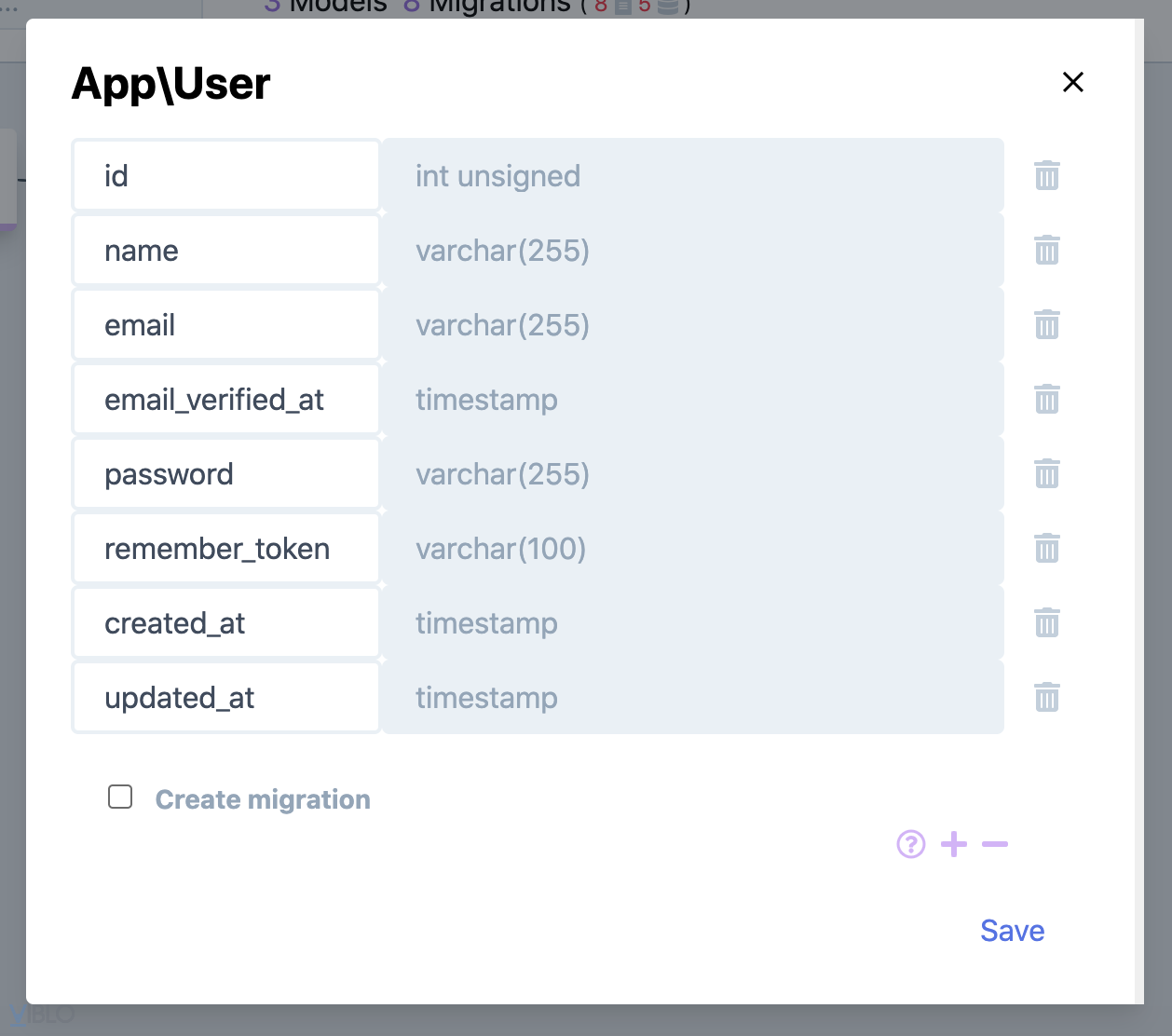The width and height of the screenshot is (1172, 1036).
Task: Remove the created_at column
Action: pyautogui.click(x=1047, y=622)
